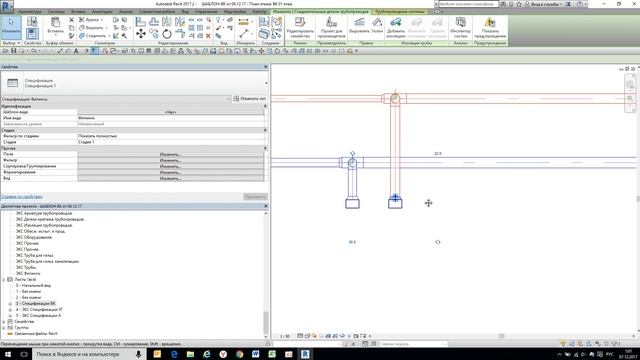Click the Measure dimension icon in Измерить panel
The height and width of the screenshot is (360, 640).
coord(244,22)
